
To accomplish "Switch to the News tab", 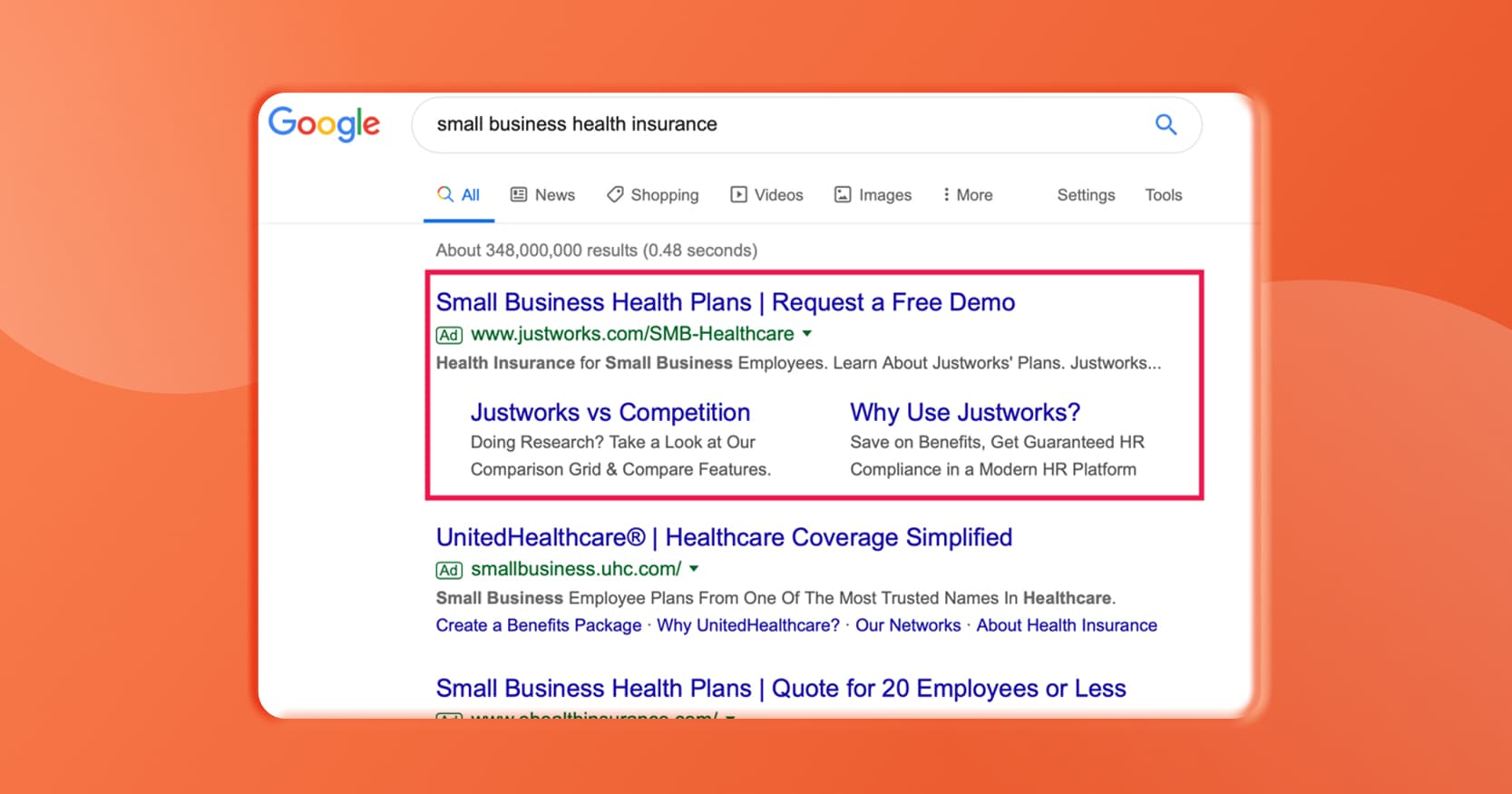I will pyautogui.click(x=542, y=195).
